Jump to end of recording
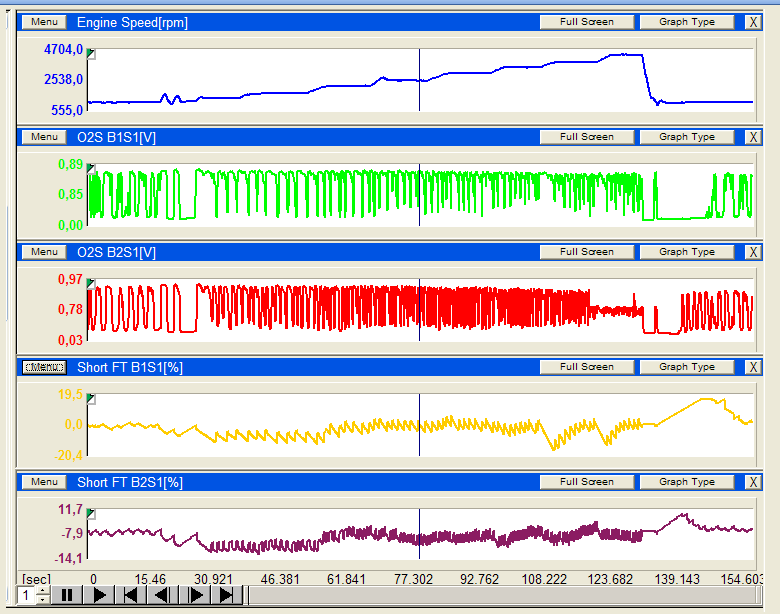 [227, 596]
